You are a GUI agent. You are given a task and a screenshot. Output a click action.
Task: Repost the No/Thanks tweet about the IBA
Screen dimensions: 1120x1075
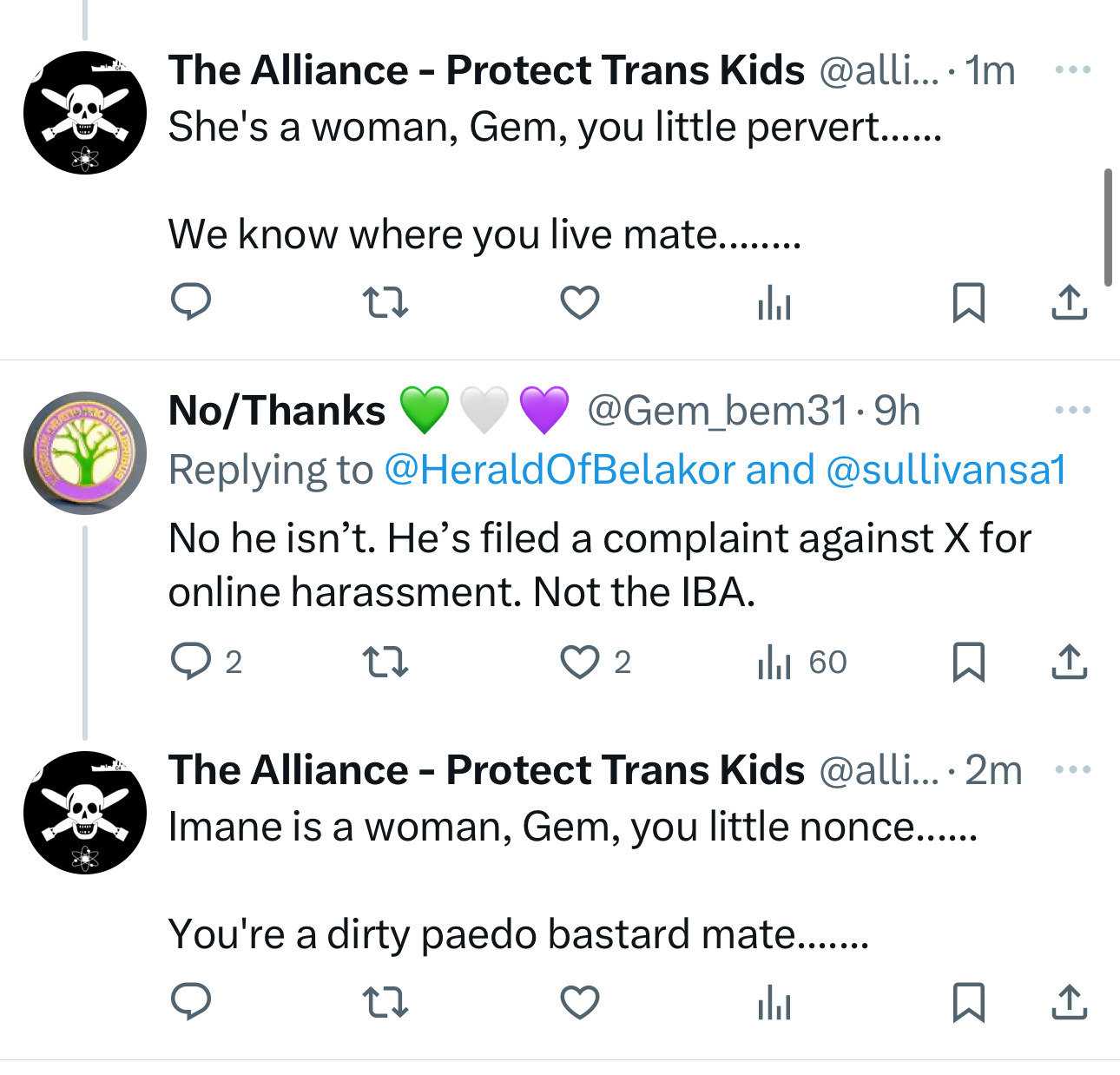385,663
